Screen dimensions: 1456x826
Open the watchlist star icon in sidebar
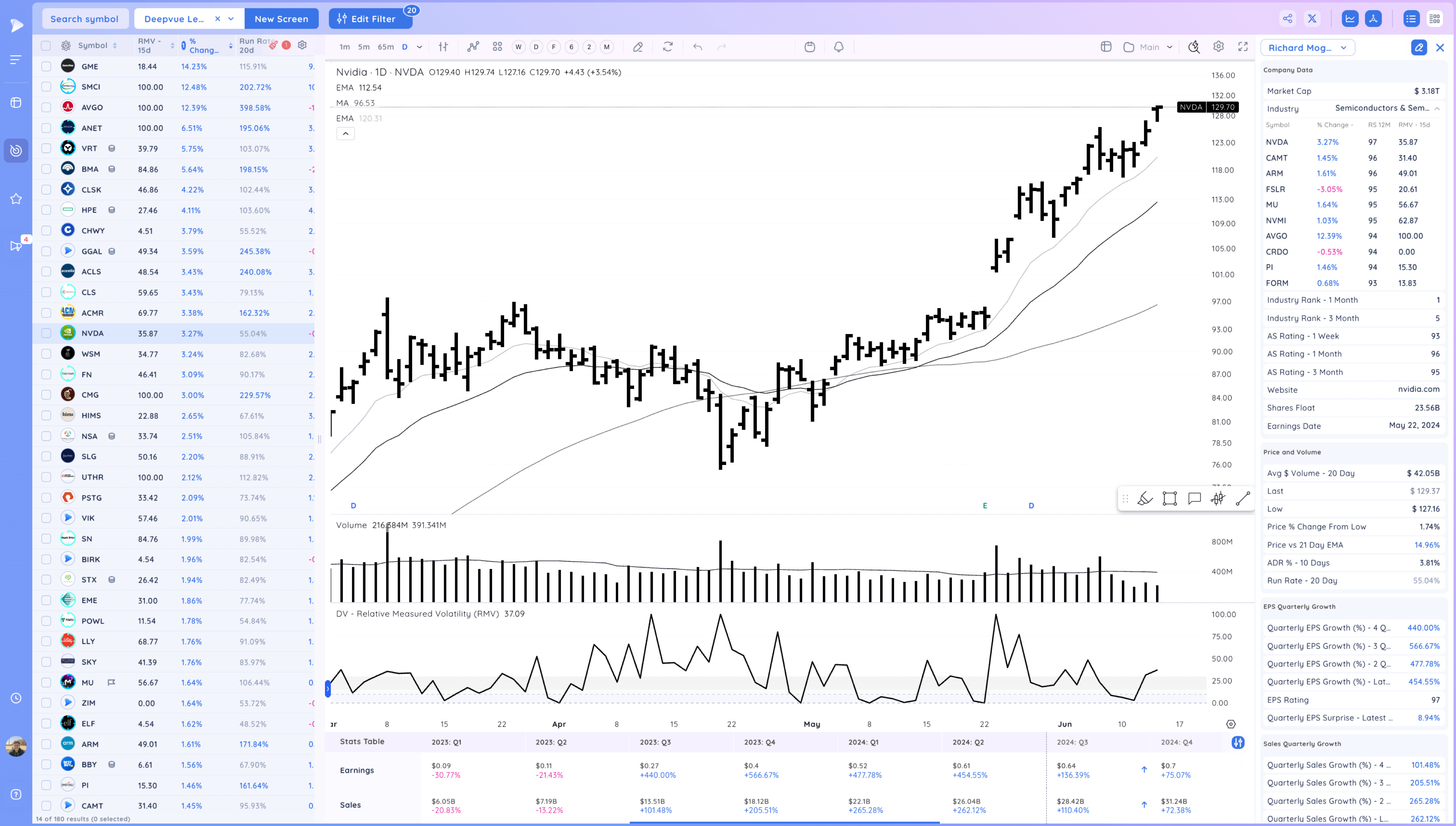[x=16, y=199]
